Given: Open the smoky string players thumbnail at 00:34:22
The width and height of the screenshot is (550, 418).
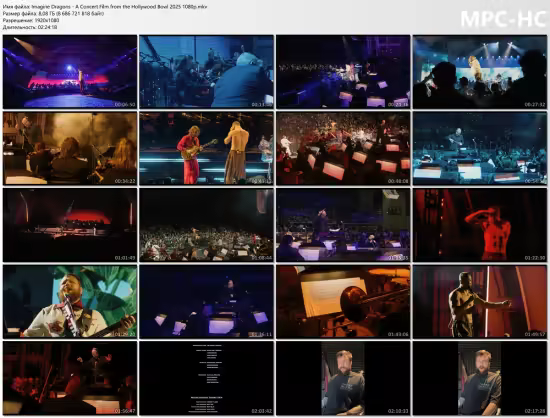Looking at the screenshot, I should tap(70, 148).
